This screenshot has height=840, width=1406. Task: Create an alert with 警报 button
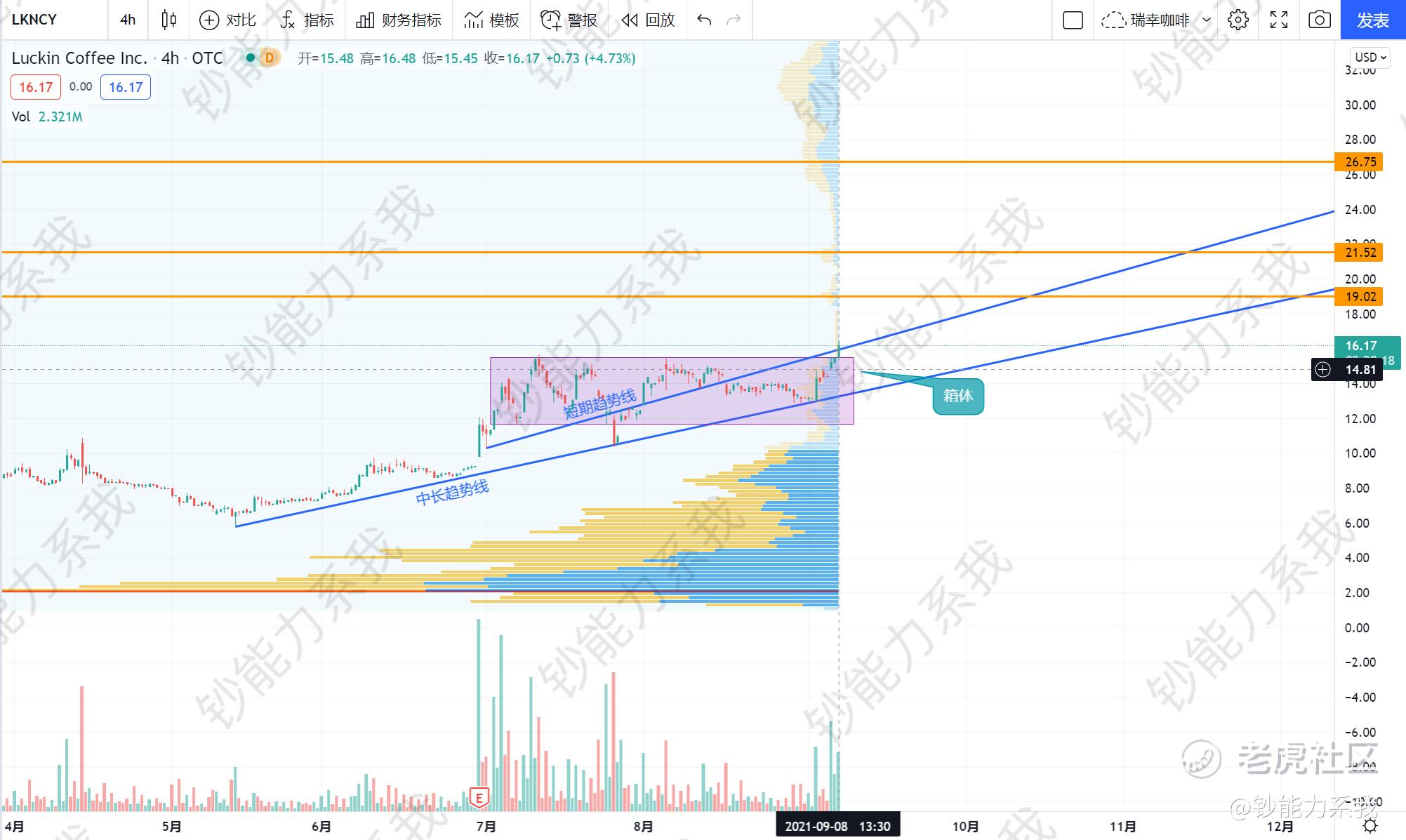(x=569, y=20)
